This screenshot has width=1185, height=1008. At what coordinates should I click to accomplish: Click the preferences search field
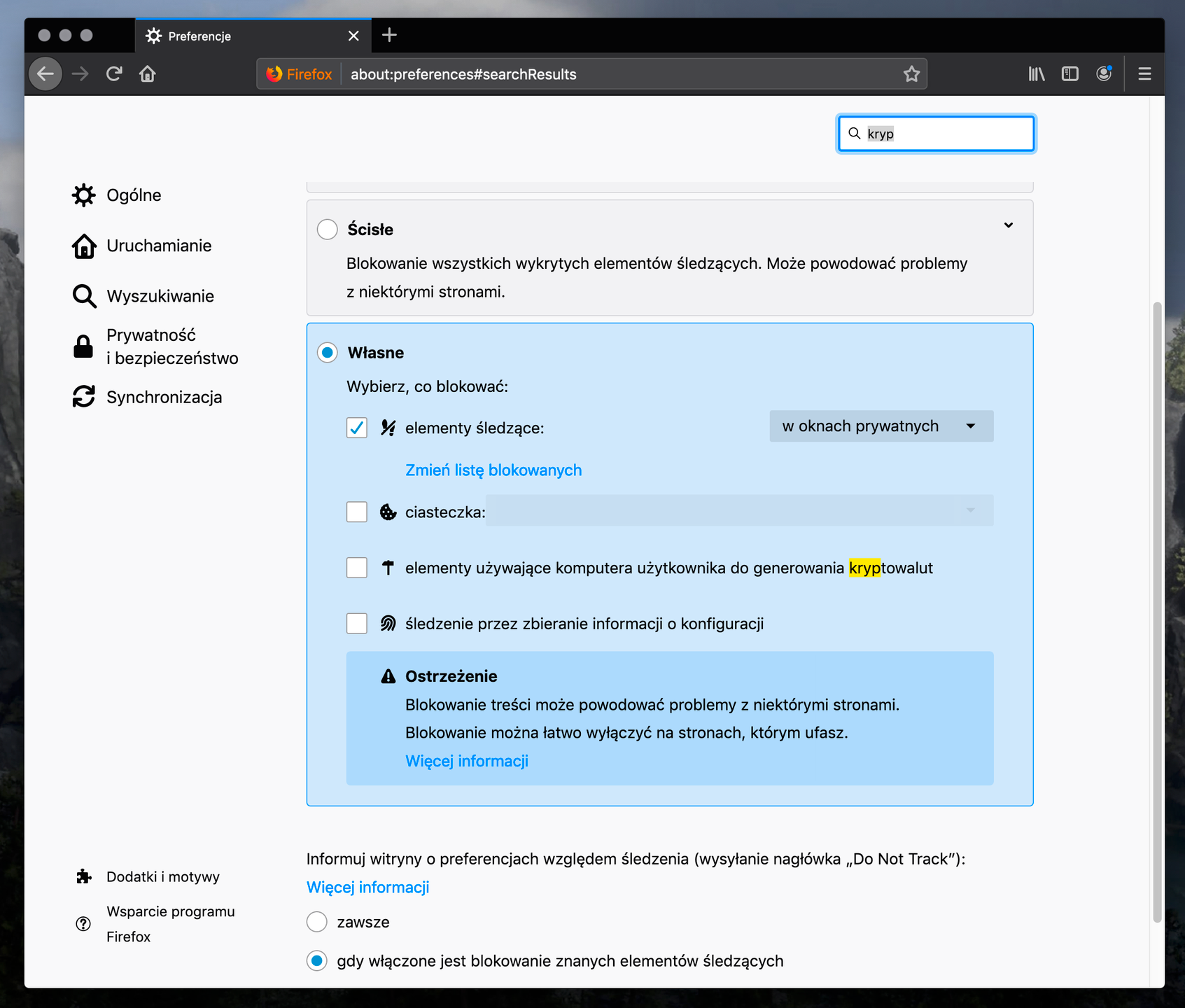pyautogui.click(x=945, y=134)
